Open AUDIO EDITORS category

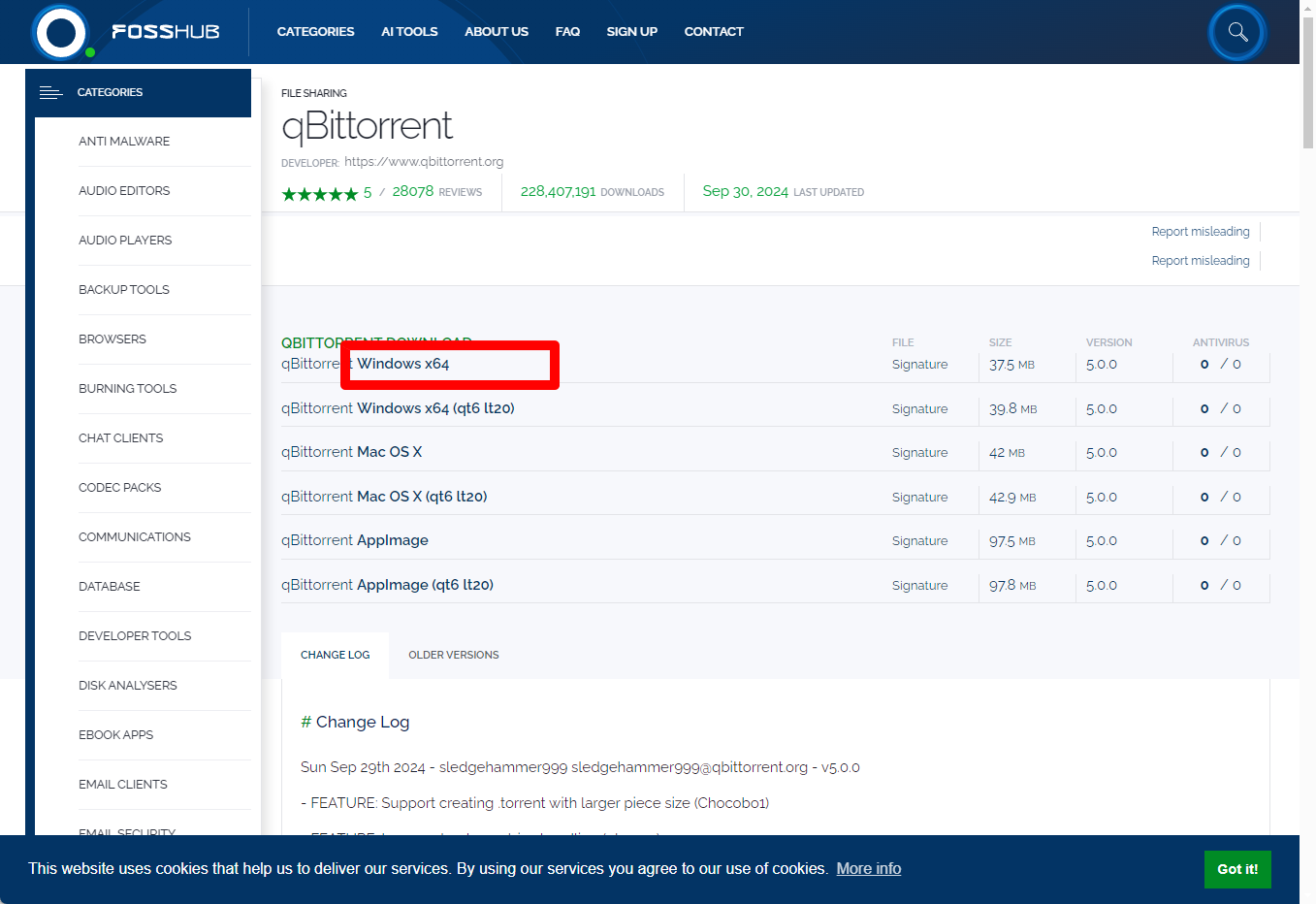click(124, 191)
